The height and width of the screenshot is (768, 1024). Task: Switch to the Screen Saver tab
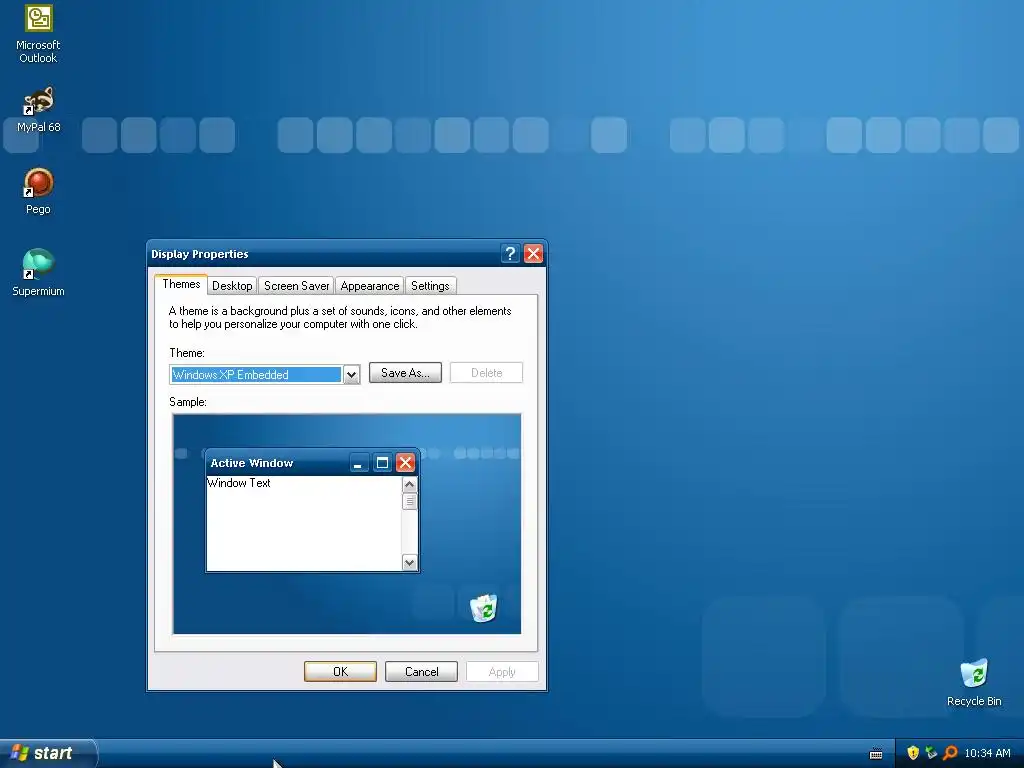(296, 286)
